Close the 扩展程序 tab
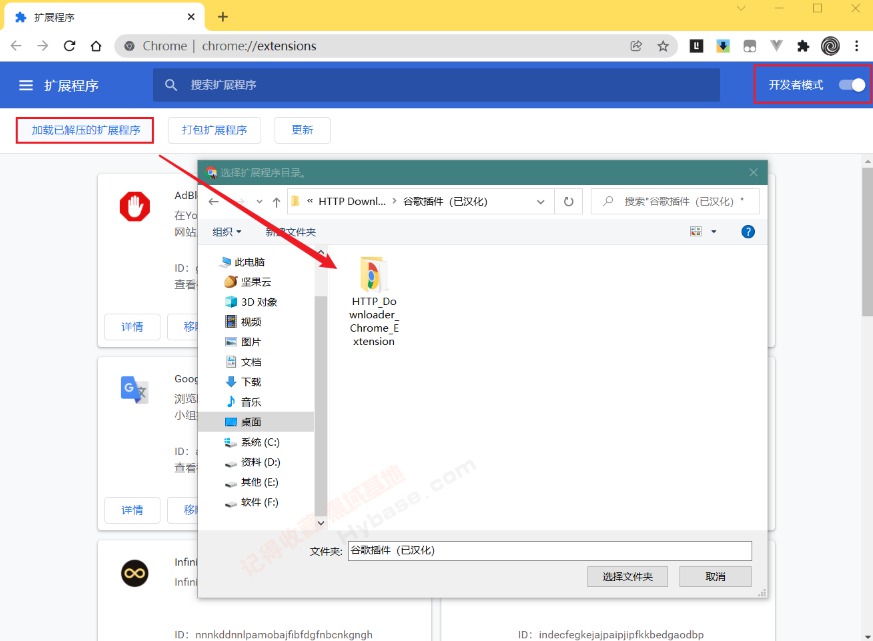This screenshot has width=873, height=641. 191,17
